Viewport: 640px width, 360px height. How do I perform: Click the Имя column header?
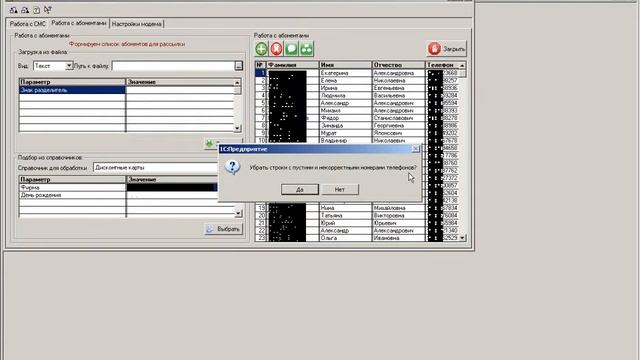pos(345,65)
